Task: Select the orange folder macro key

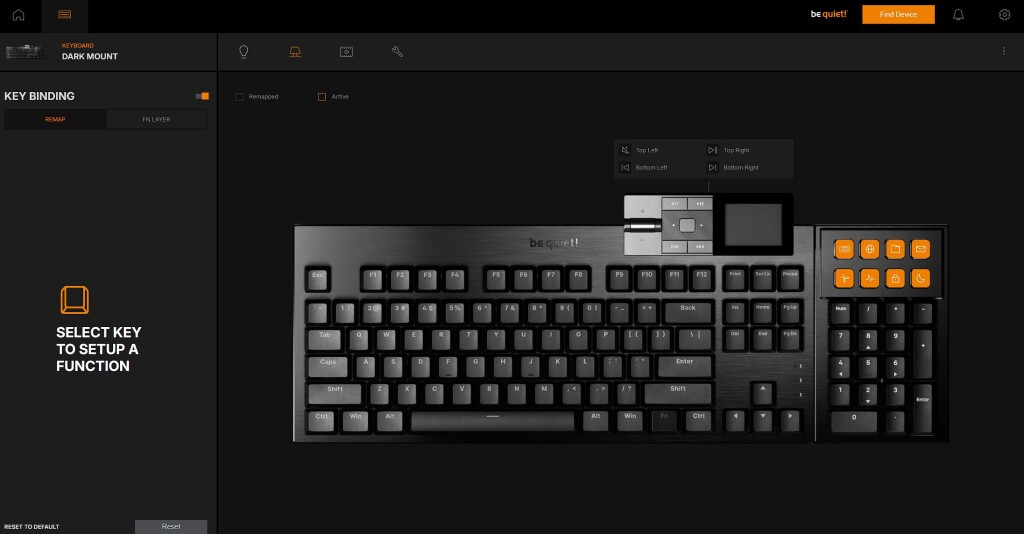Action: click(x=895, y=249)
